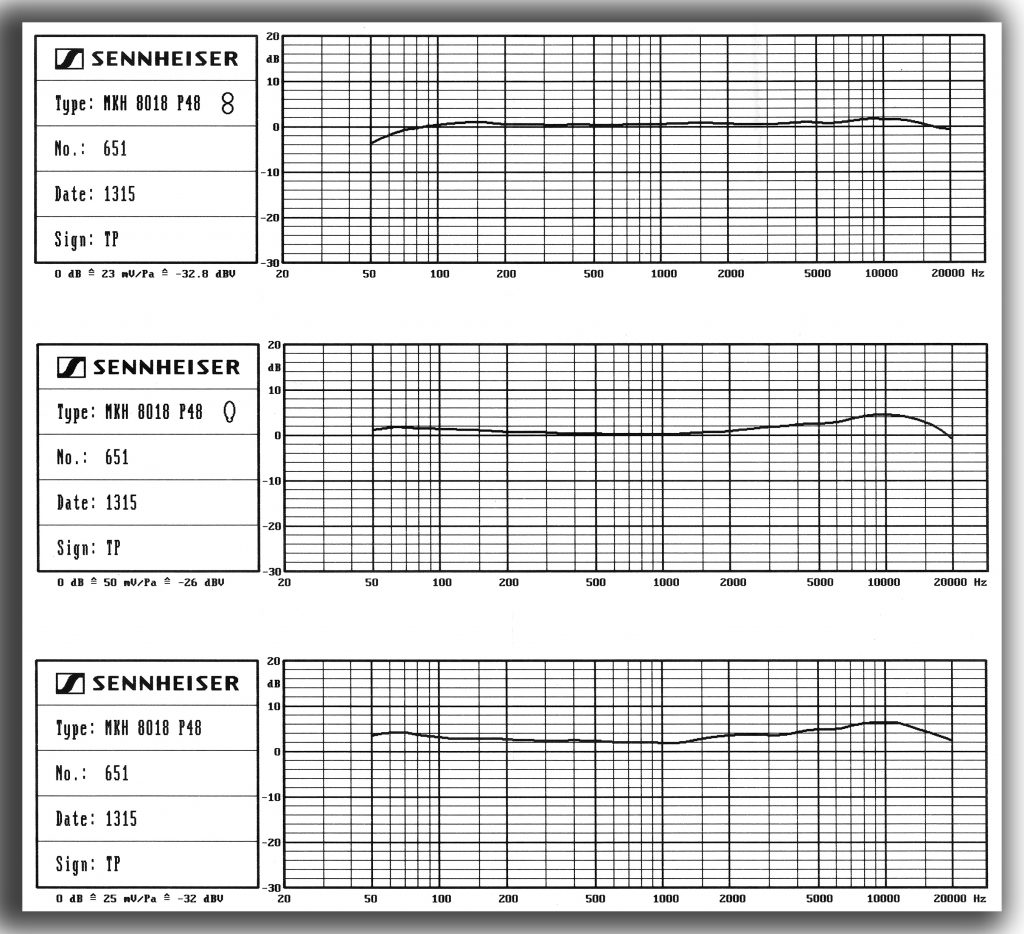Click 'No.: 651' in the 25 mV/Pa chart
The width and height of the screenshot is (1024, 934).
(92, 773)
